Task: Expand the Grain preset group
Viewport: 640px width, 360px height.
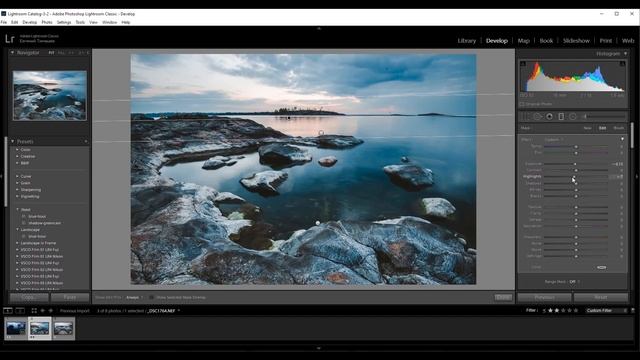Action: (17, 183)
